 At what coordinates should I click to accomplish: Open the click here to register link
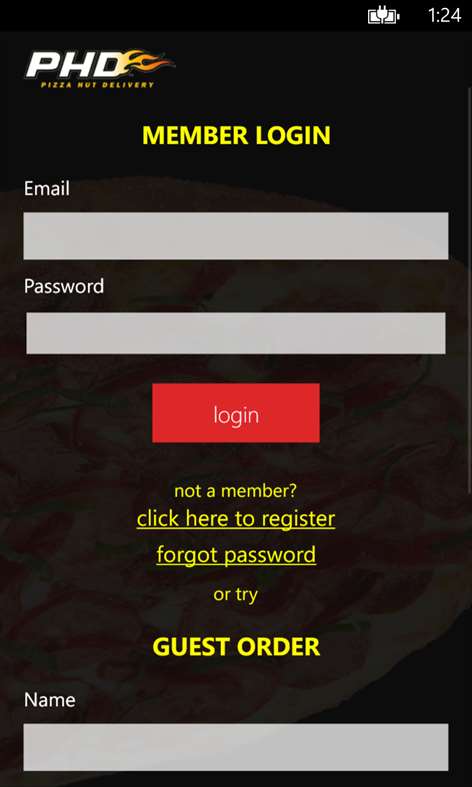click(235, 518)
